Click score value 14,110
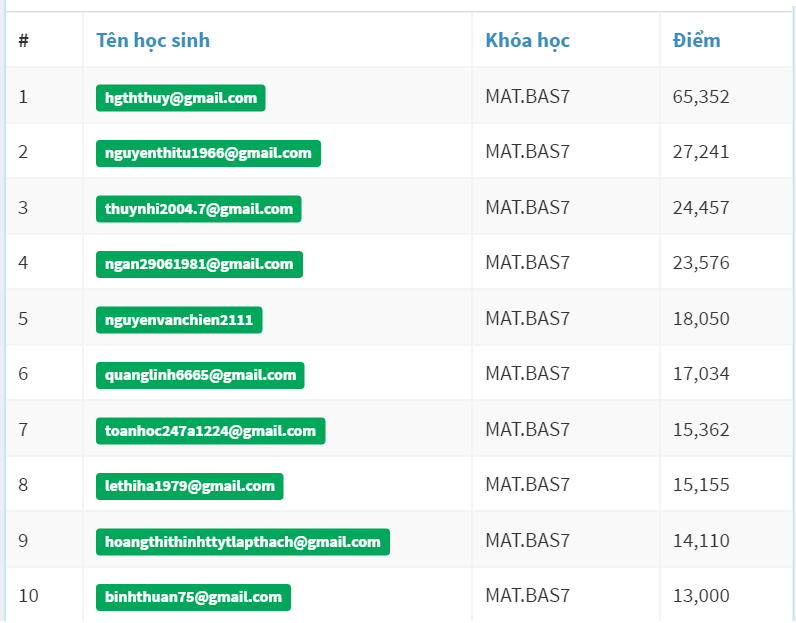 click(701, 540)
